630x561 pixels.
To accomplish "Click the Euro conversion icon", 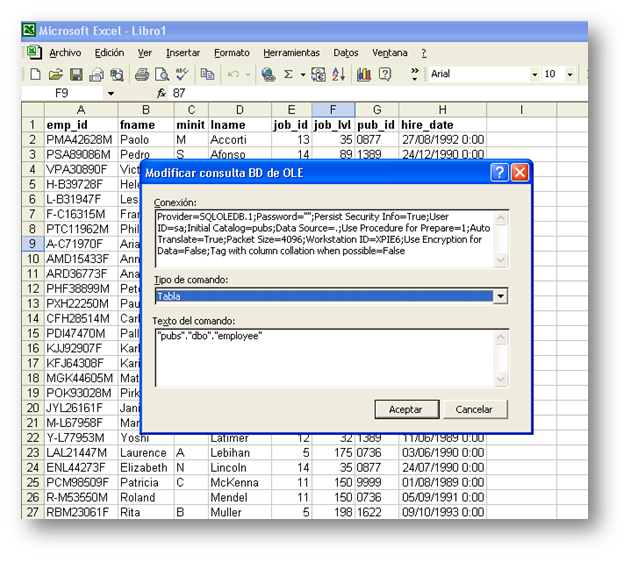I will pos(318,74).
